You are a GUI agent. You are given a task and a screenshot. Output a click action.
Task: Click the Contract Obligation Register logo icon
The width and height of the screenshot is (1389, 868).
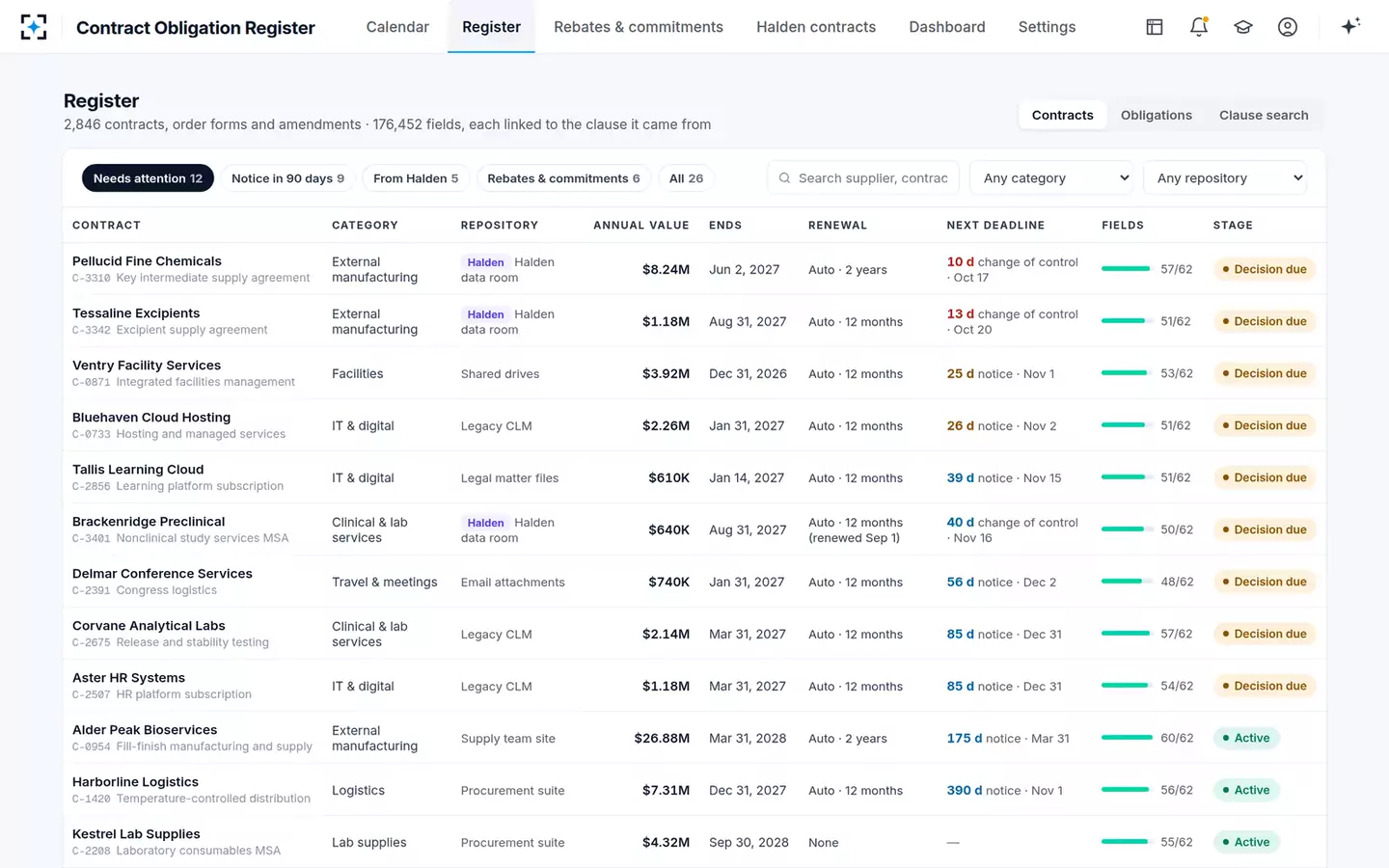pos(34,27)
